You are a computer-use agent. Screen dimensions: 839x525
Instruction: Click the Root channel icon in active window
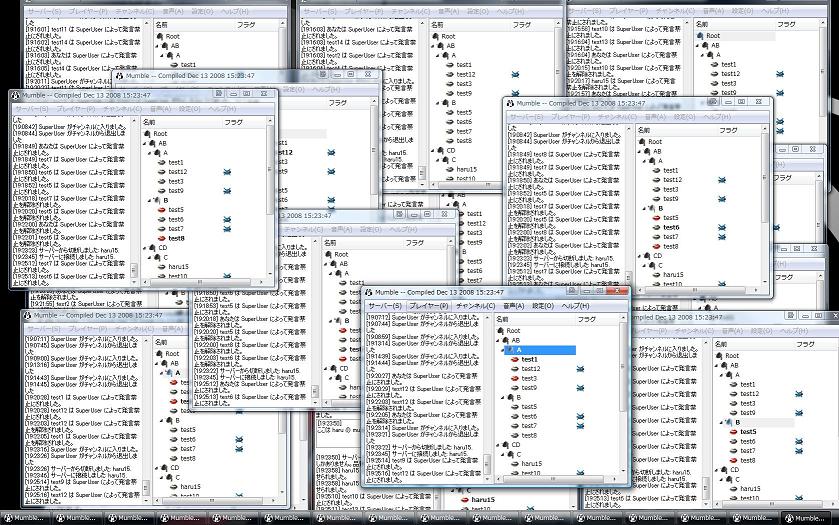tap(500, 331)
